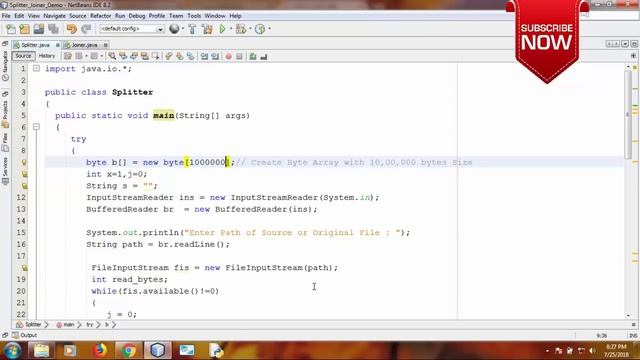Collapse the main method fold on line 6
Screen dimensions: 640x360
tap(36, 127)
